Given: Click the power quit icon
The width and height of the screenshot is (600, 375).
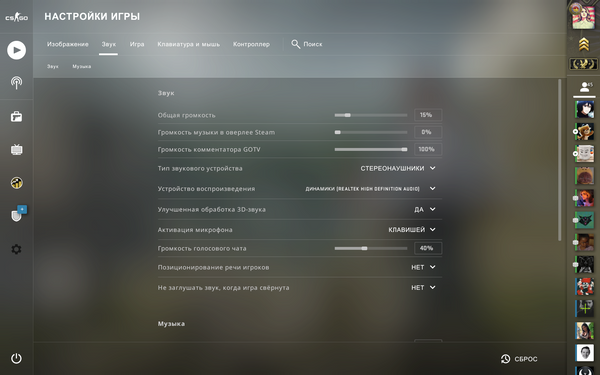Looking at the screenshot, I should click(x=16, y=359).
